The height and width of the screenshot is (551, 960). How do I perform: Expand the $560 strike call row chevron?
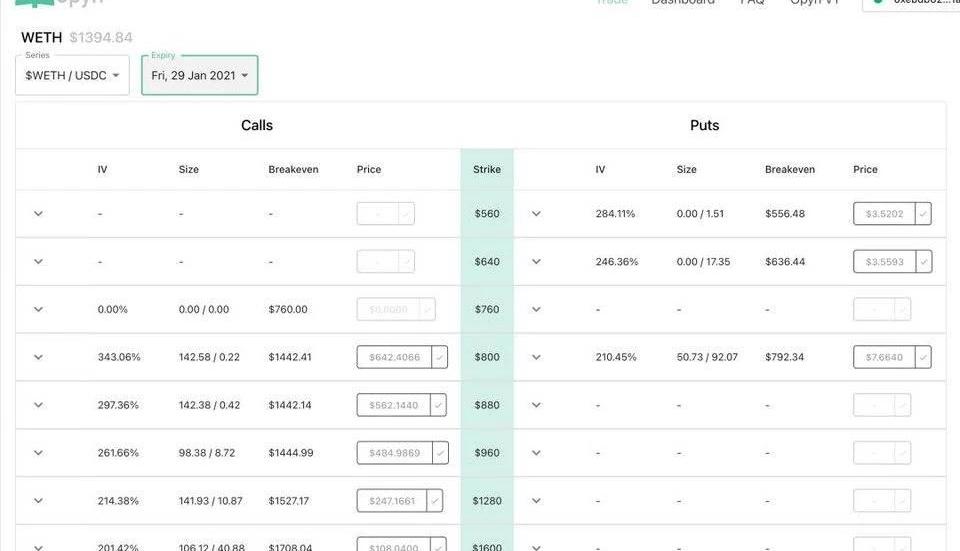pos(39,214)
